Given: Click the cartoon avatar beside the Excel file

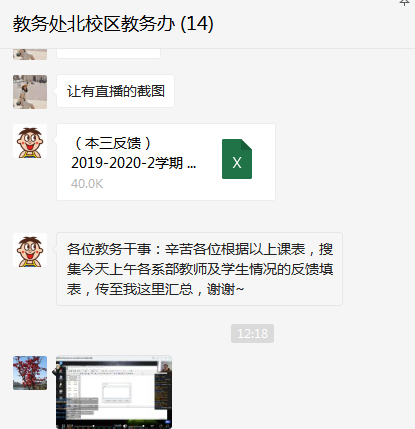Looking at the screenshot, I should pos(30,141).
